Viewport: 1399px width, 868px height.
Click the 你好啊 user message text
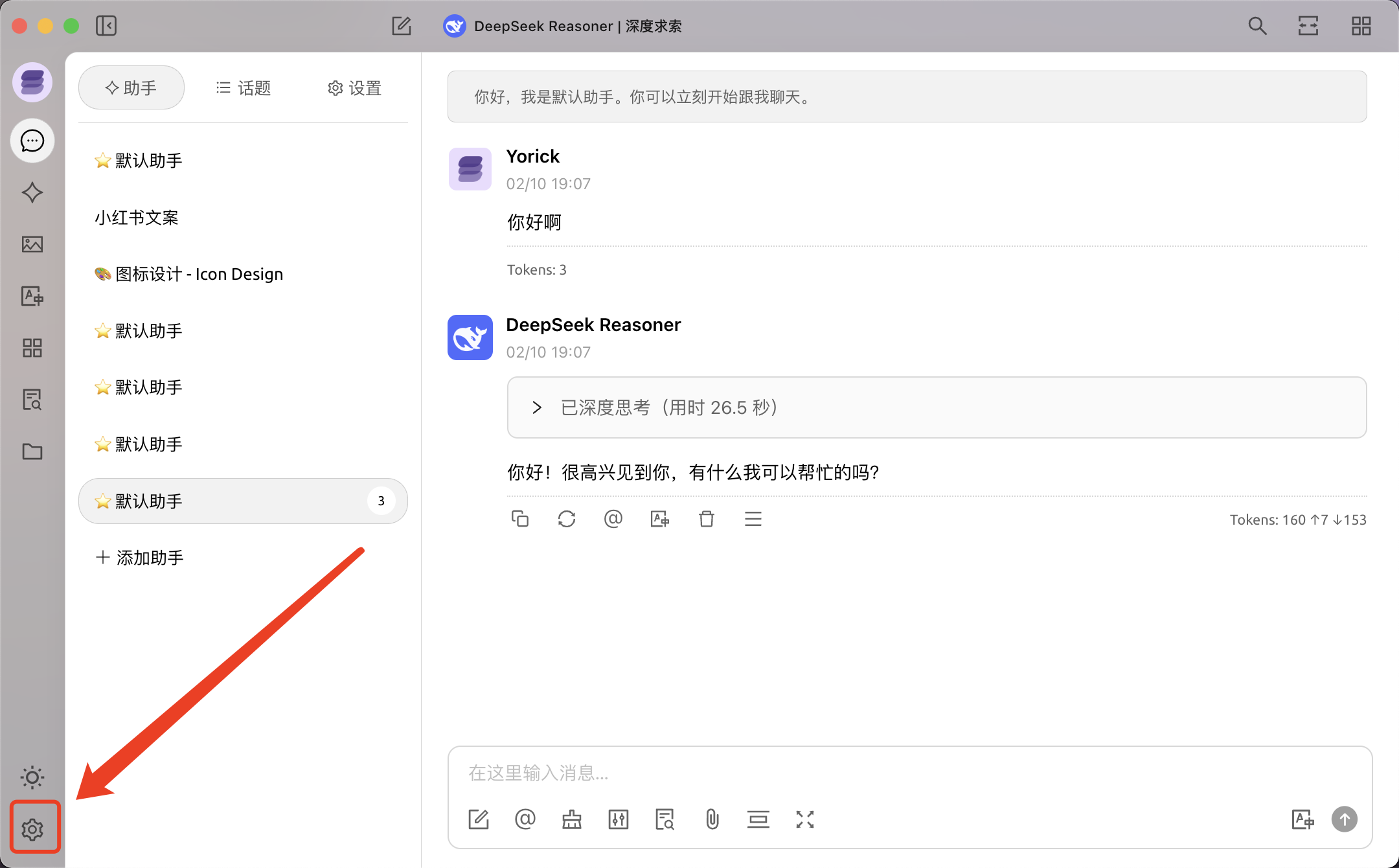tap(534, 222)
